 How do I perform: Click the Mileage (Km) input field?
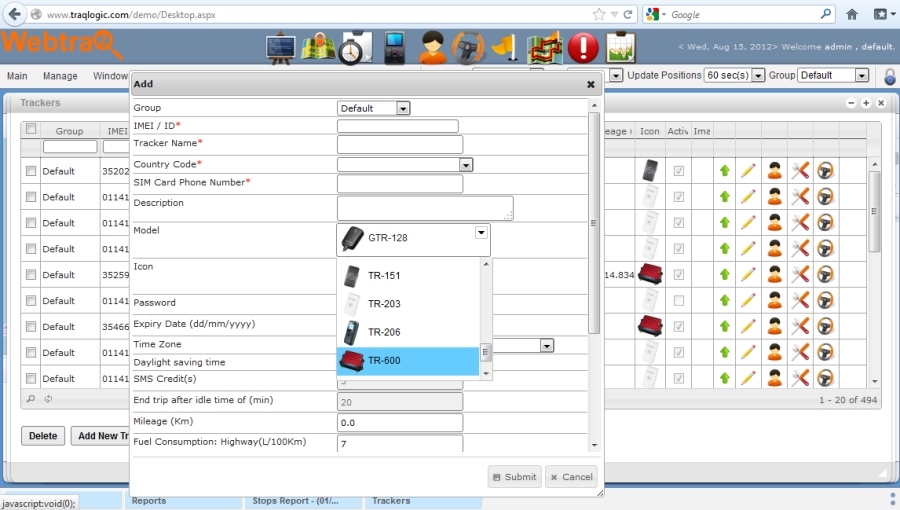(x=400, y=423)
